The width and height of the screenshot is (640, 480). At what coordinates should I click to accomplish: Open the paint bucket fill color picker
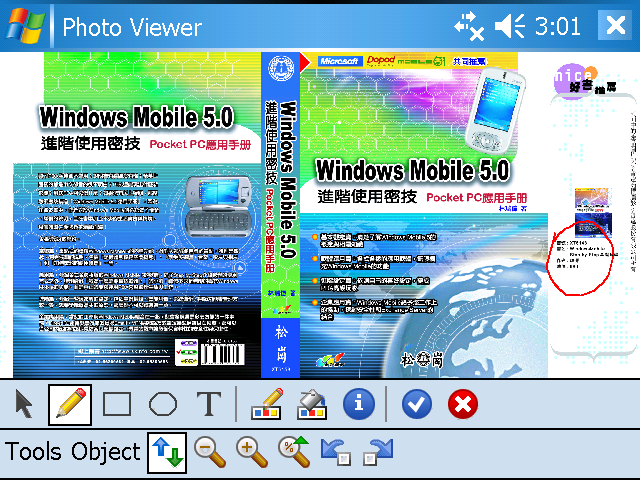(x=312, y=404)
